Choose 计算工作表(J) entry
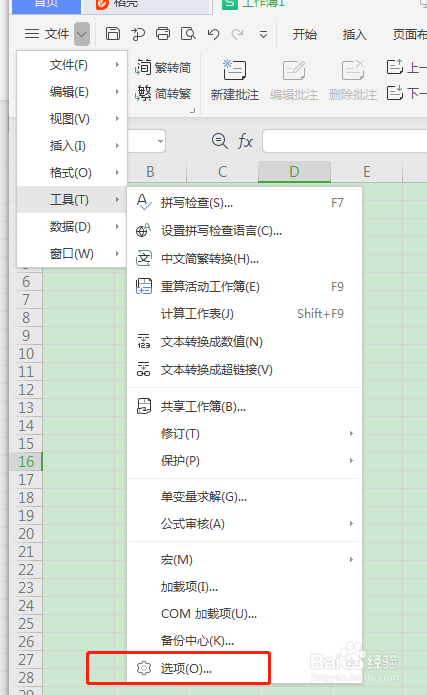 click(x=245, y=314)
